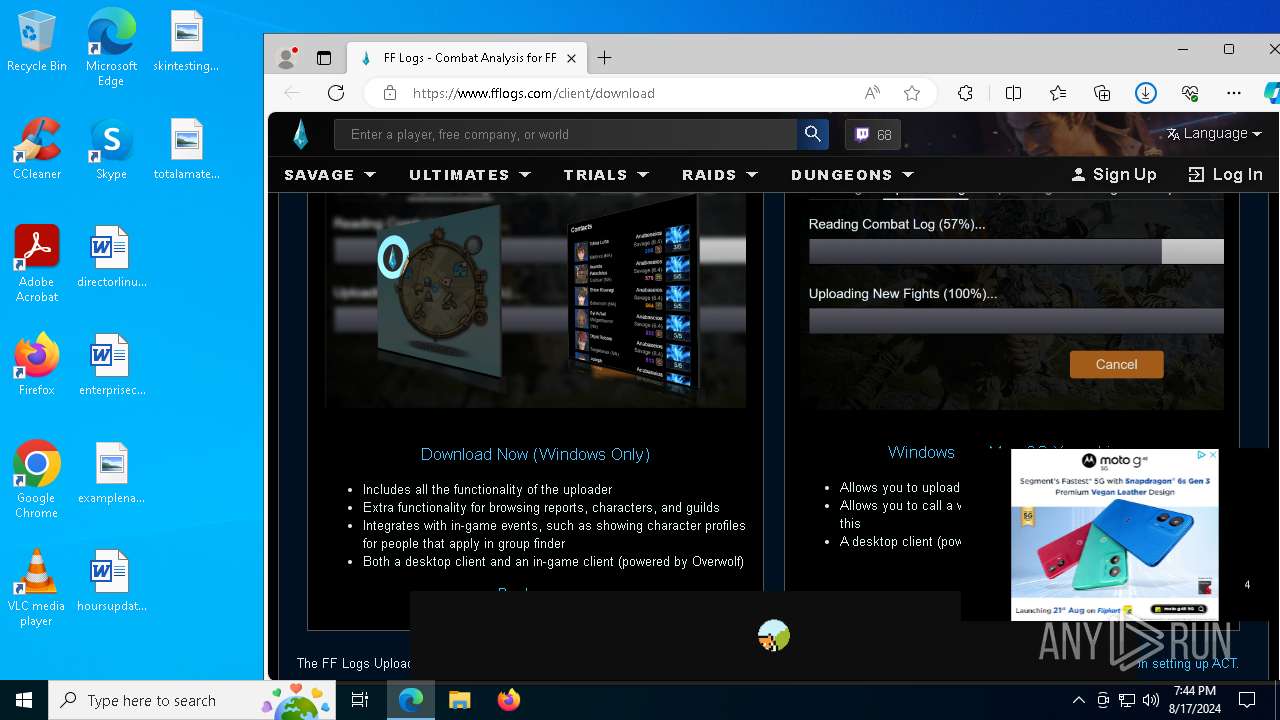Screen dimensions: 1280x720
Task: Click the Windows download link
Action: click(x=921, y=452)
